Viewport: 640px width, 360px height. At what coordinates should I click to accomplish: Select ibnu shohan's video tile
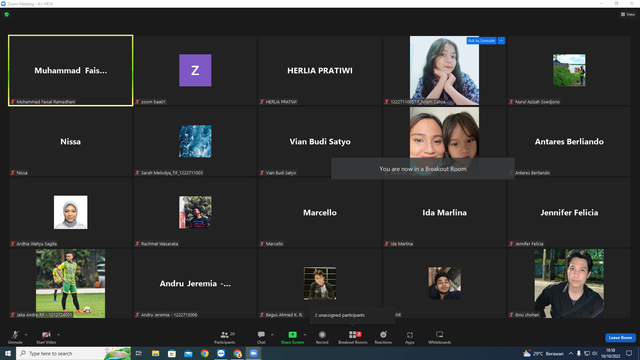[x=569, y=283]
